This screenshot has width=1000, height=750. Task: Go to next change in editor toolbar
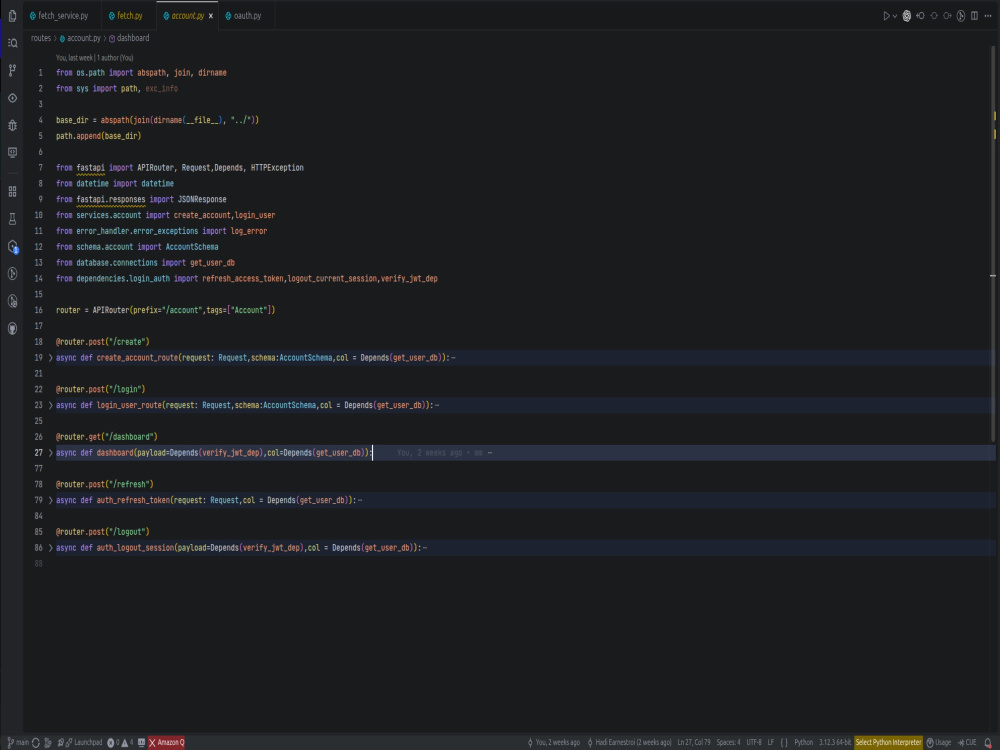pos(947,16)
